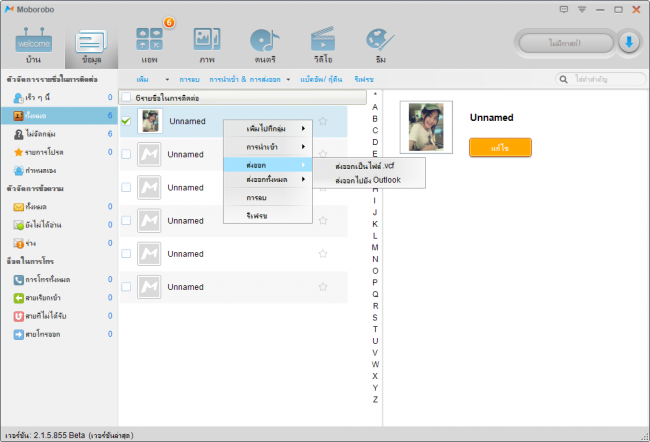Click the ไม่มีทาสก์! task status bar
Screen dimensions: 650x442
[565, 43]
